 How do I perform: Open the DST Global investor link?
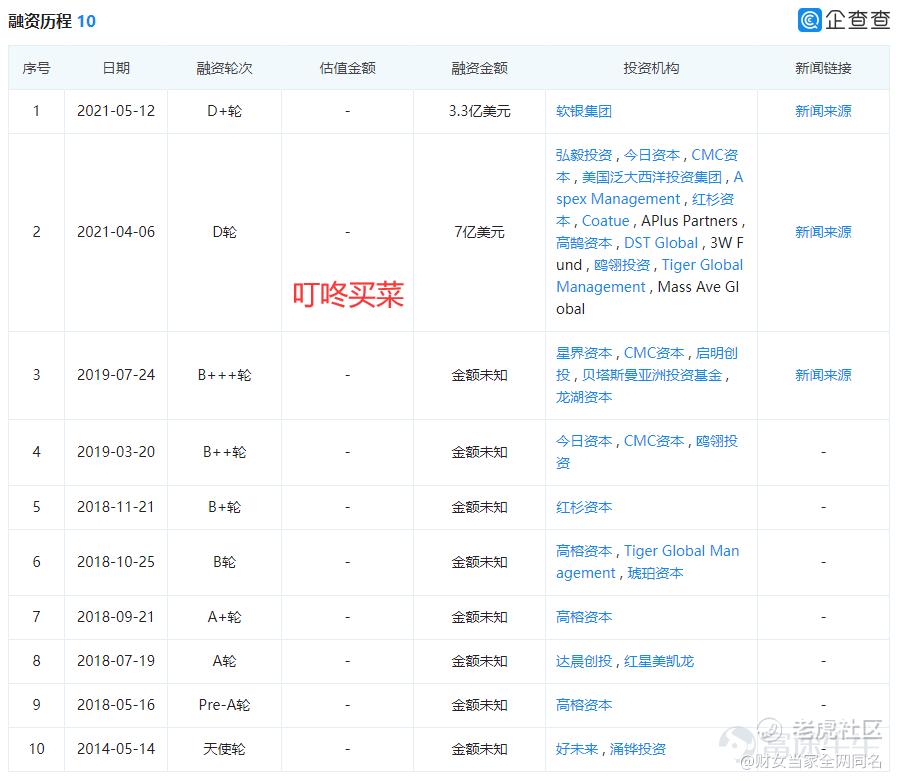[x=660, y=243]
